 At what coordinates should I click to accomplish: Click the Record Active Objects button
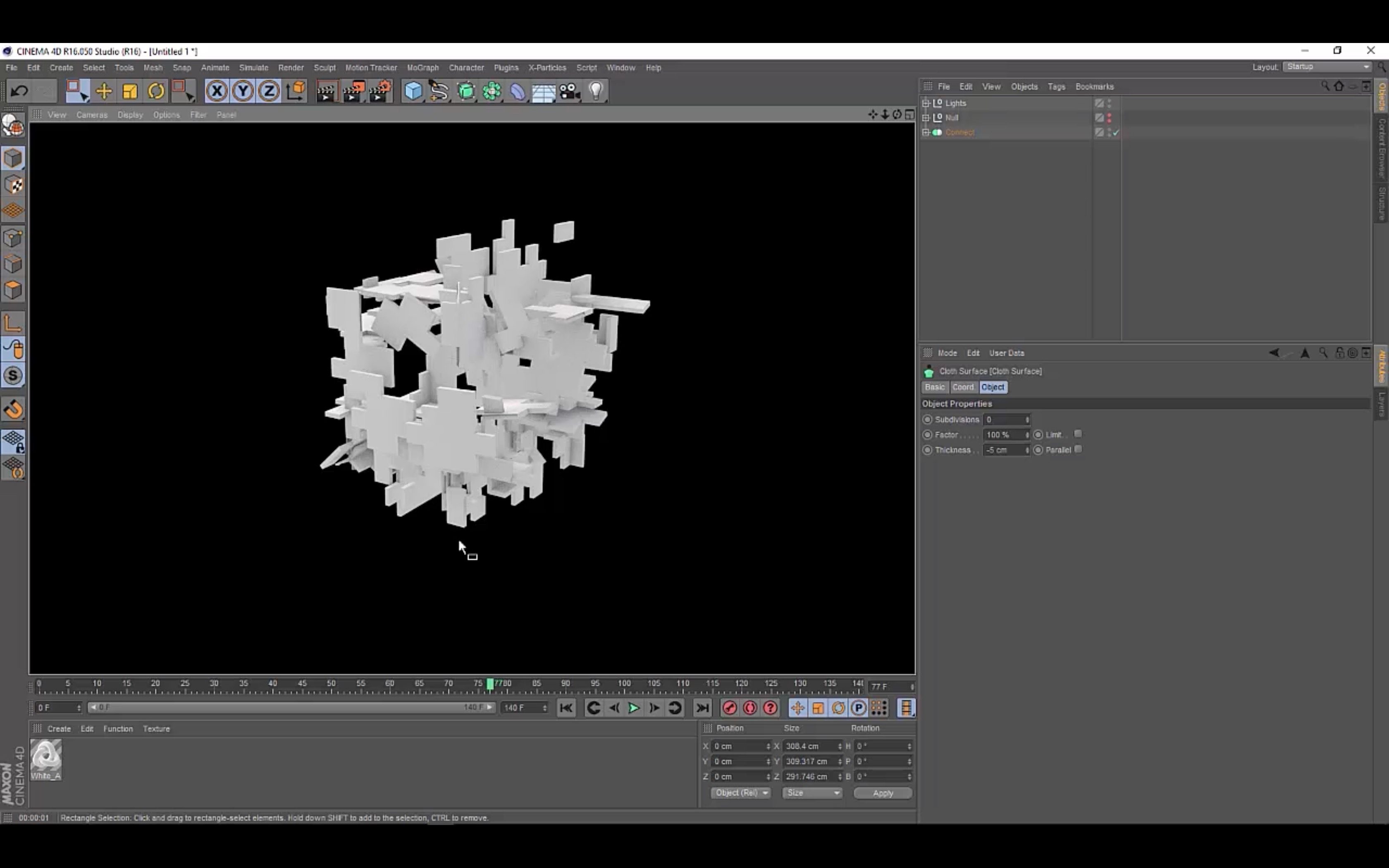(730, 708)
